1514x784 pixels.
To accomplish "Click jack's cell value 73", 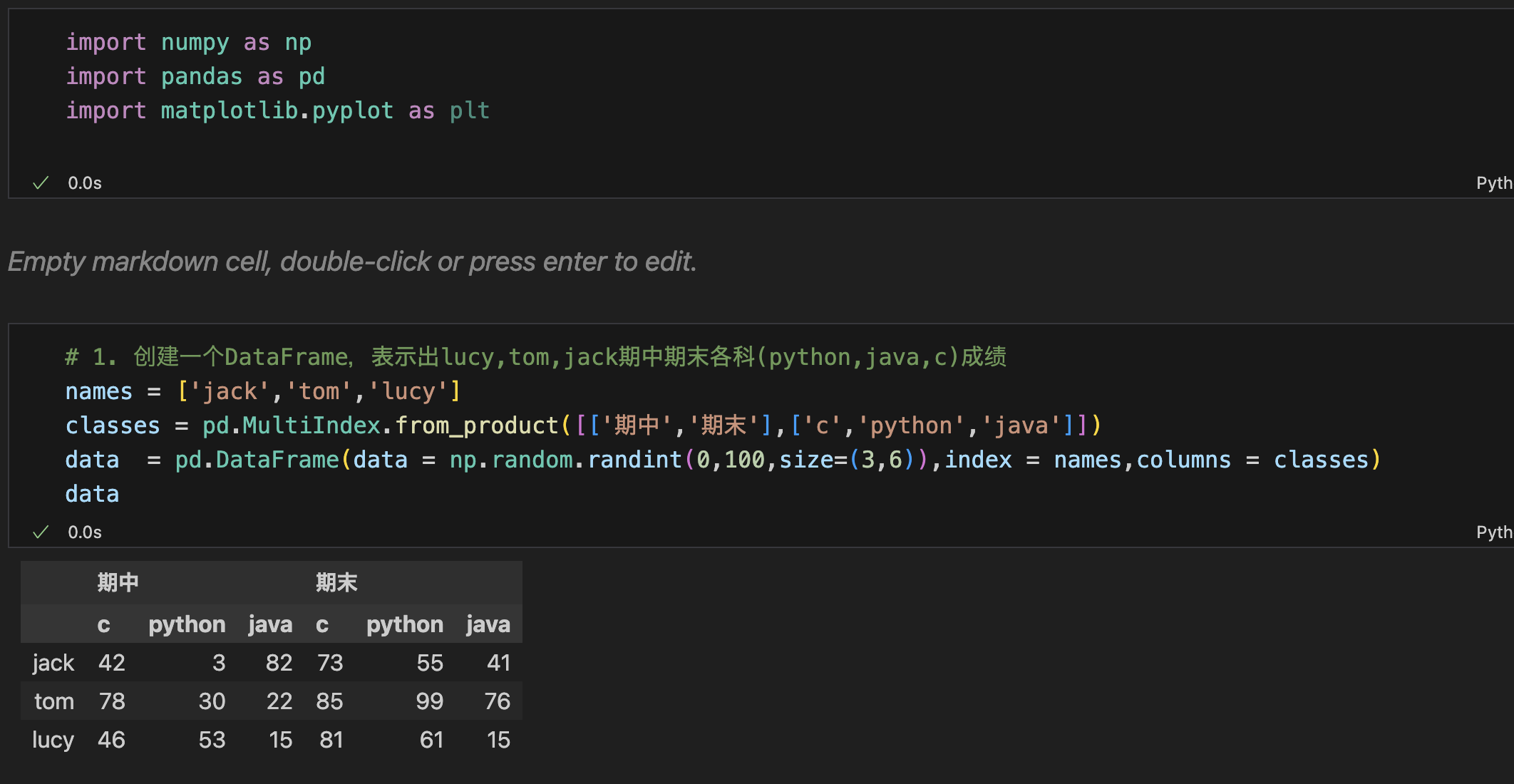I will (330, 663).
